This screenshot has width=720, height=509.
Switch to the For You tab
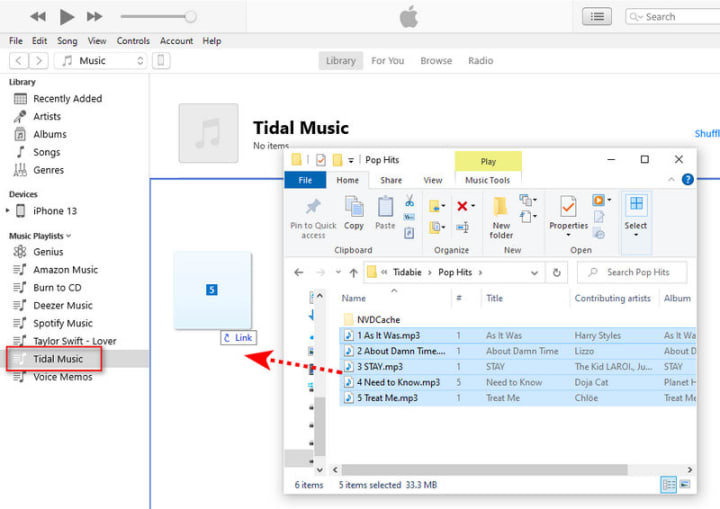(388, 61)
